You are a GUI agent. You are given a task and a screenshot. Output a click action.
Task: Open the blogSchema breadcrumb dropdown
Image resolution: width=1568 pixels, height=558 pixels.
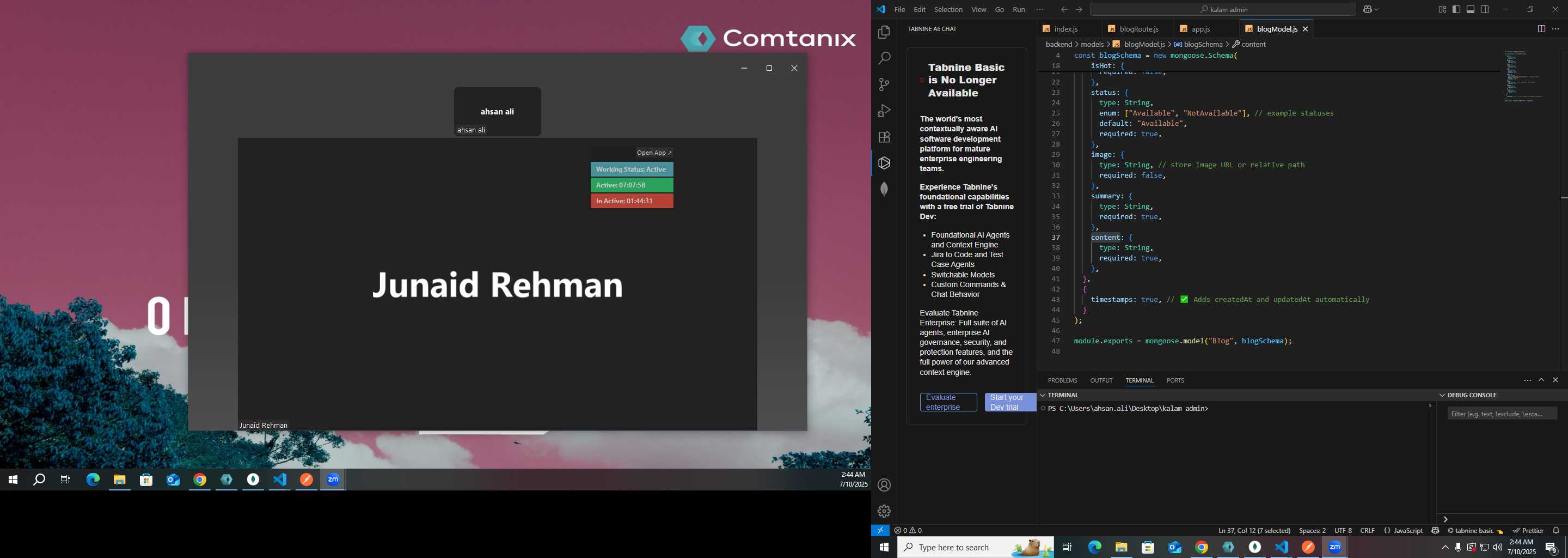click(1198, 45)
